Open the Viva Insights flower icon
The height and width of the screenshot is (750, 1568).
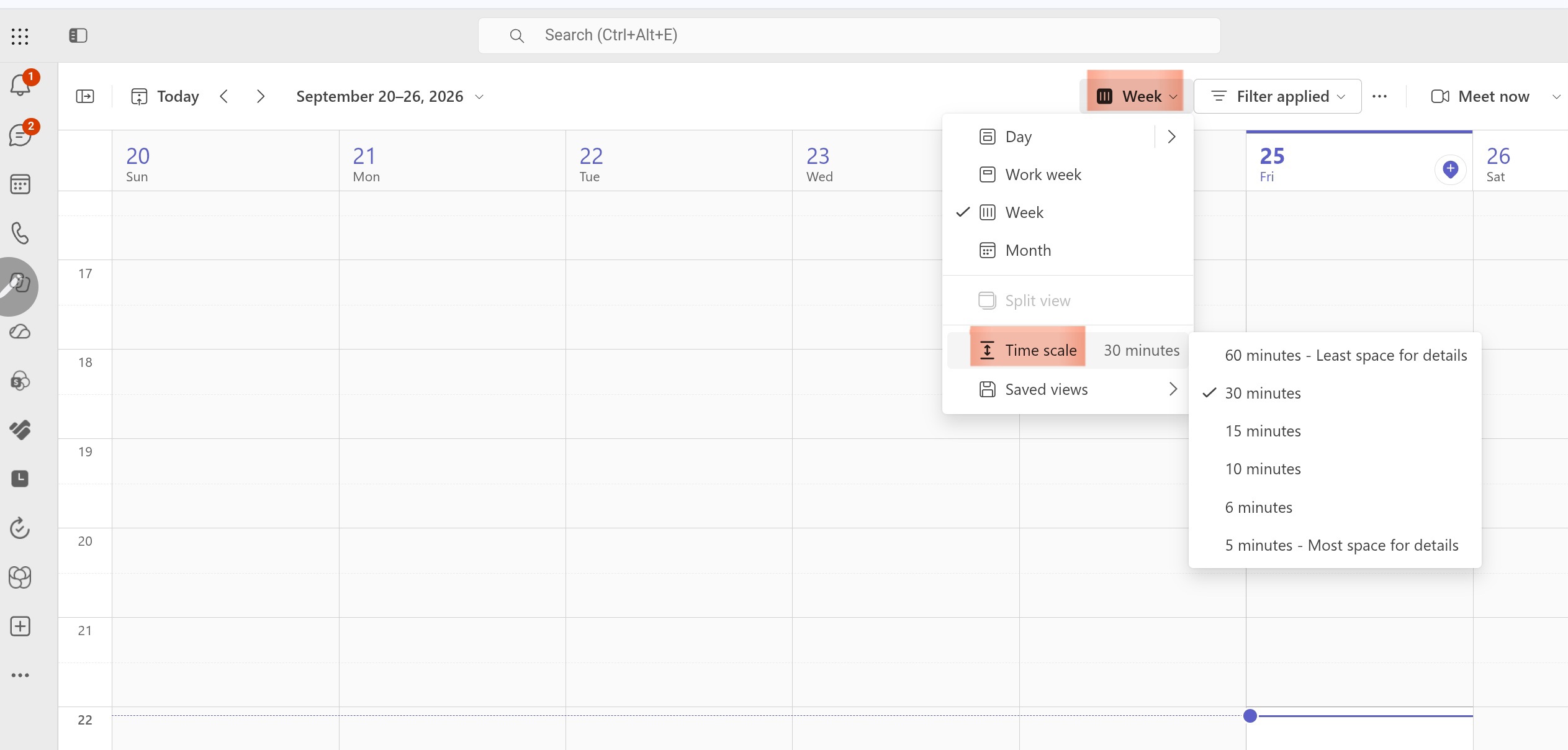20,577
